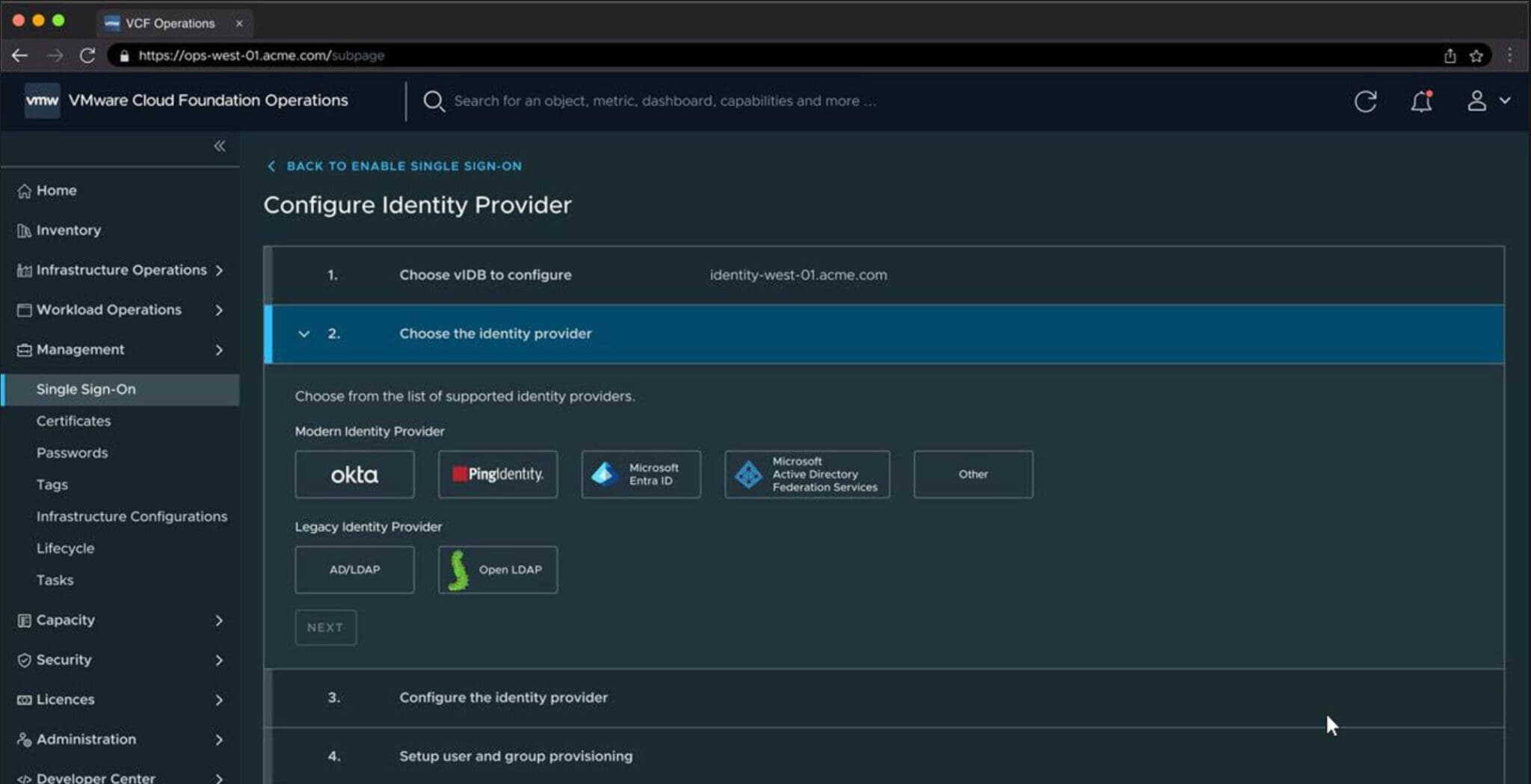Select Open LDAP legacy provider
Image resolution: width=1531 pixels, height=784 pixels.
[x=497, y=570]
